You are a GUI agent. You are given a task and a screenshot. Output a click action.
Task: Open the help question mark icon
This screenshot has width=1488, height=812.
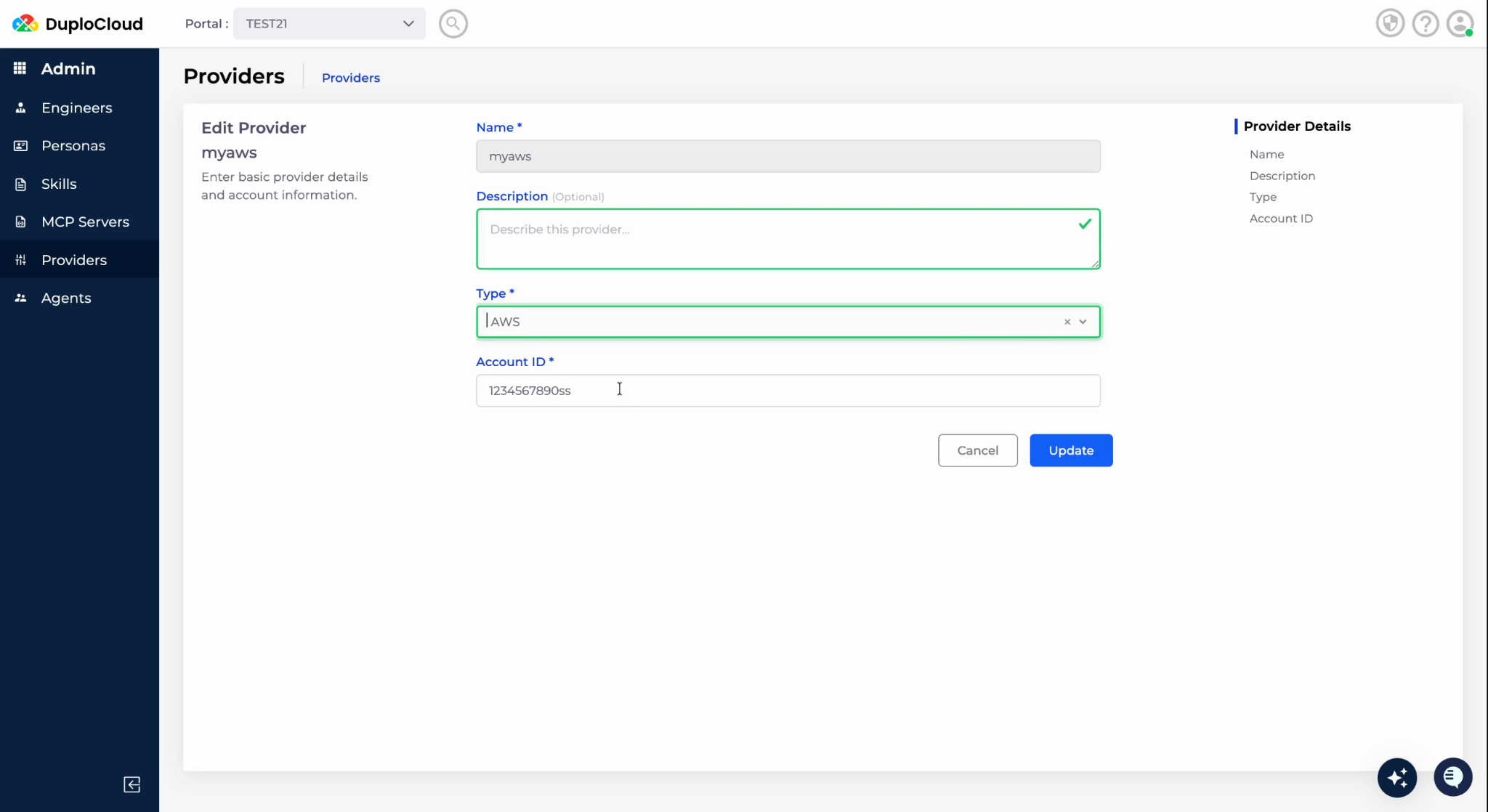tap(1425, 24)
